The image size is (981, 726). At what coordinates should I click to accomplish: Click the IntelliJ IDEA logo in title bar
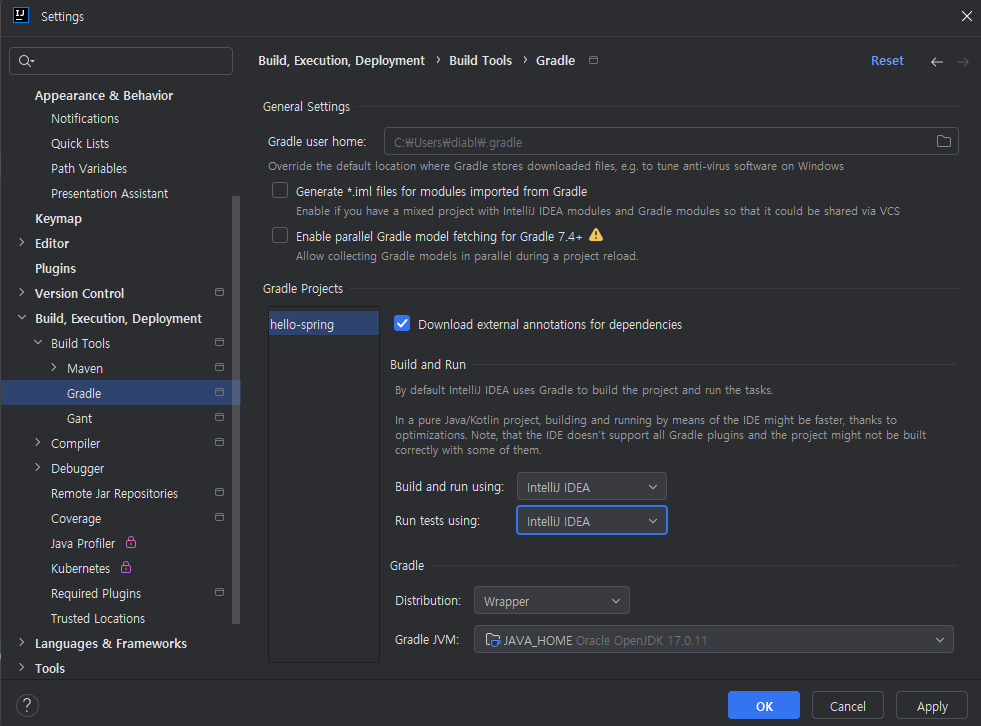21,16
